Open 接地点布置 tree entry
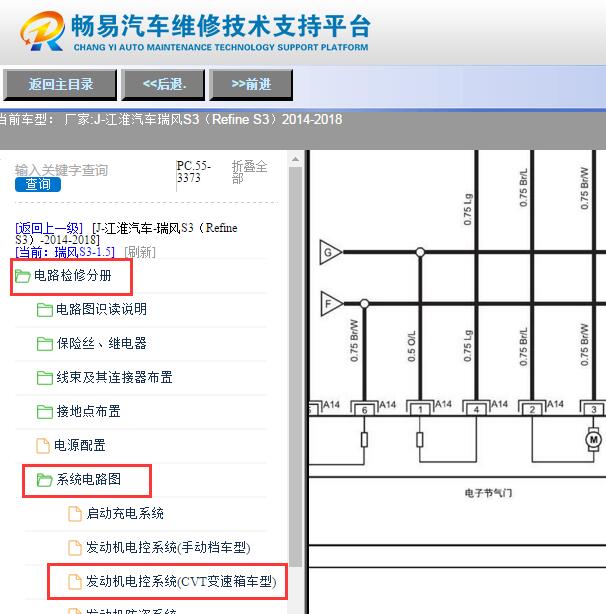This screenshot has width=606, height=614. point(88,412)
